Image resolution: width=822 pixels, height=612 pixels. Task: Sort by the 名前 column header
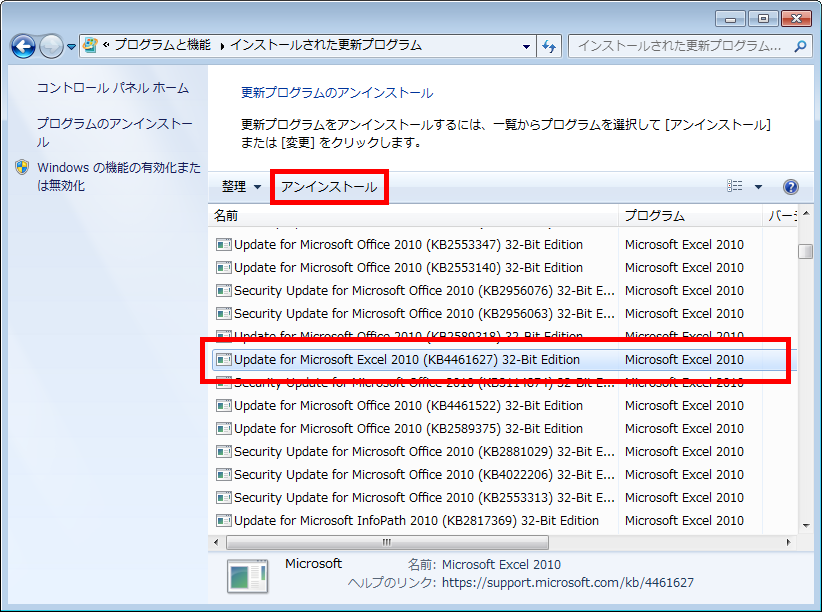click(x=413, y=216)
